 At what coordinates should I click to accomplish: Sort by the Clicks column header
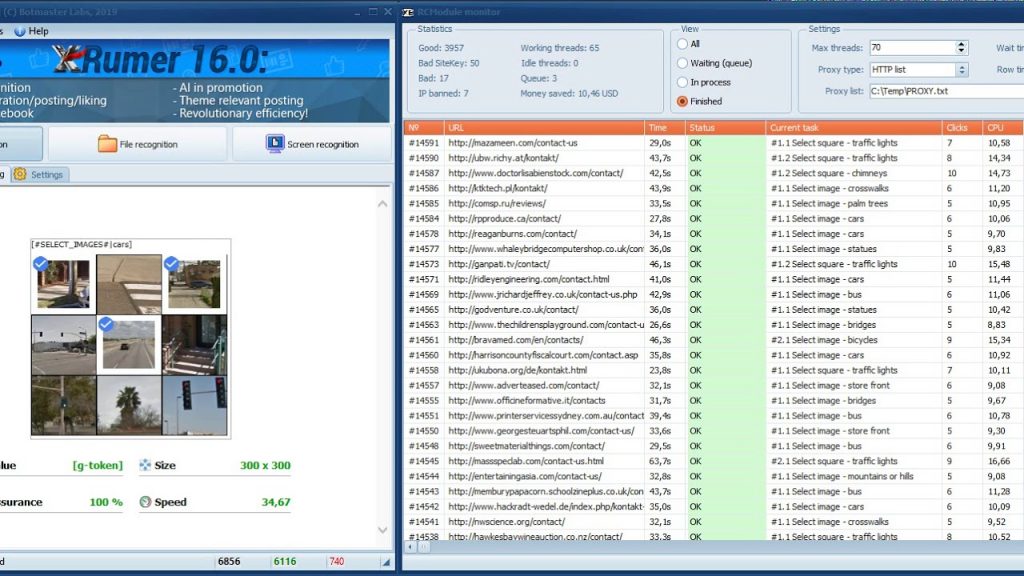coord(961,127)
